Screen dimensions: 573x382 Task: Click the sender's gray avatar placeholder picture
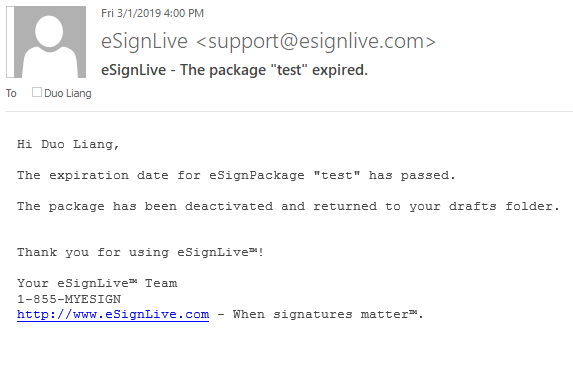50,42
